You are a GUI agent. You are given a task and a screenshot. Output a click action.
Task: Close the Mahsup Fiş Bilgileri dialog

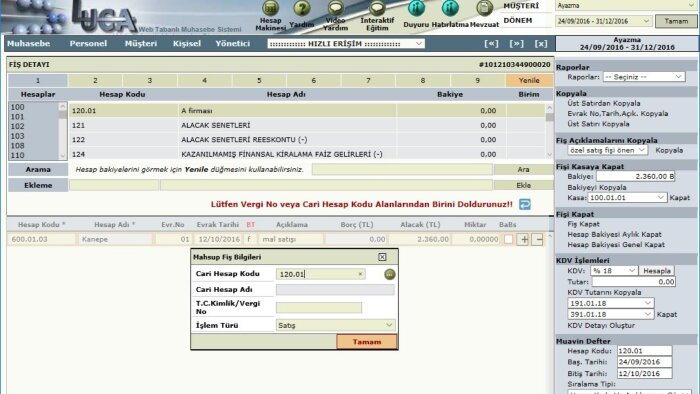(x=382, y=257)
